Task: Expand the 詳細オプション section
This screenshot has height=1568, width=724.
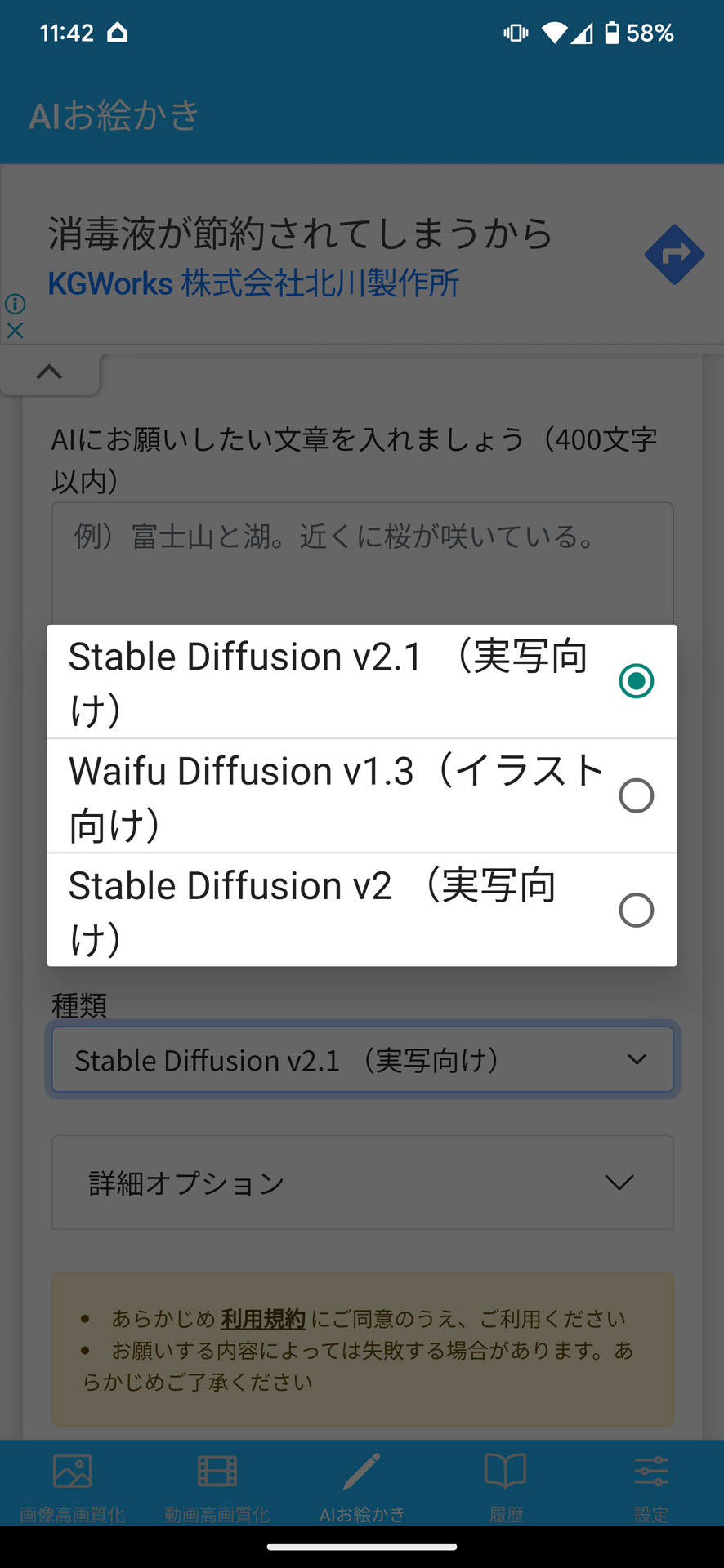Action: point(362,1183)
